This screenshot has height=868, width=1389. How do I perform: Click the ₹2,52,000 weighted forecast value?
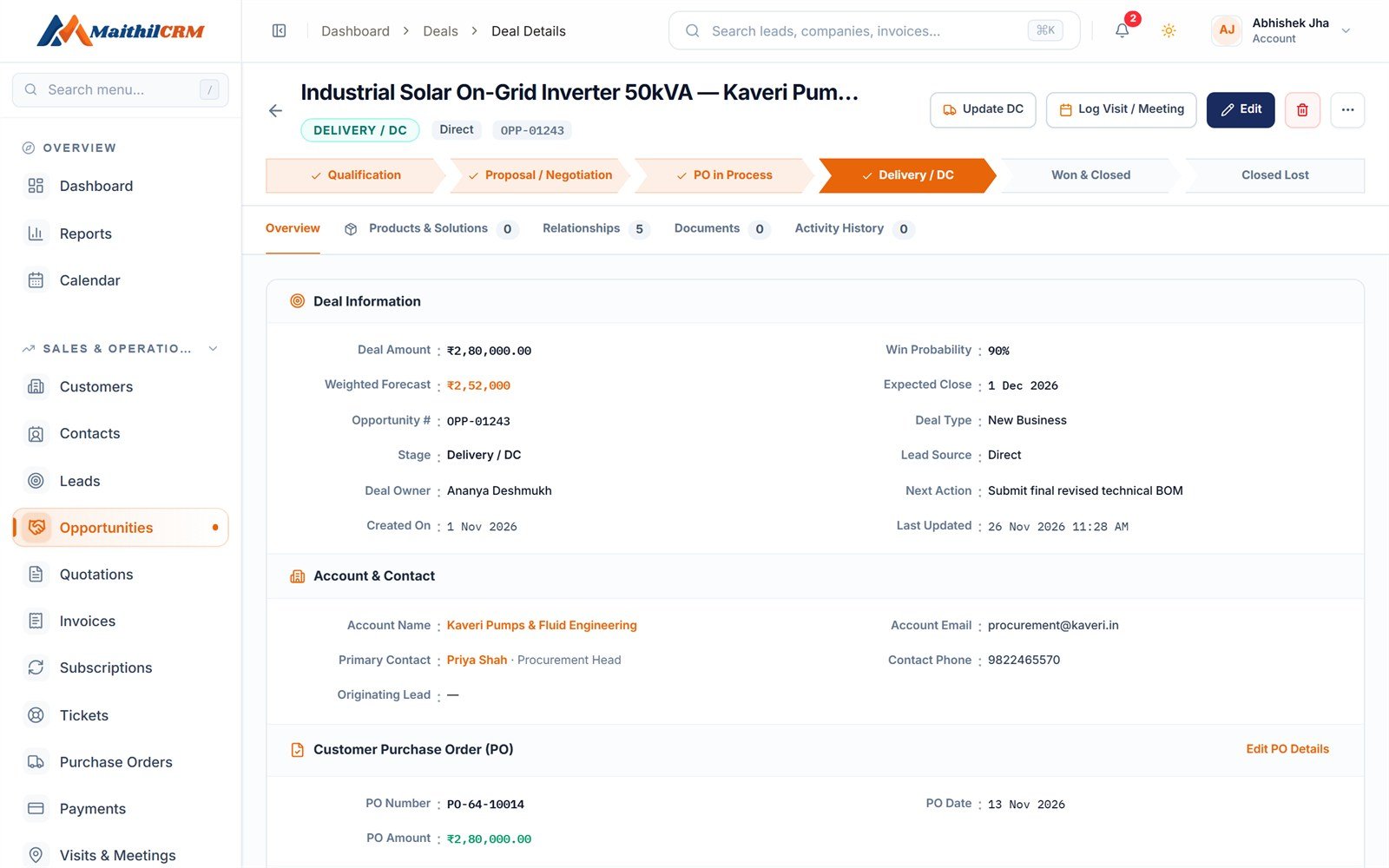click(x=478, y=386)
